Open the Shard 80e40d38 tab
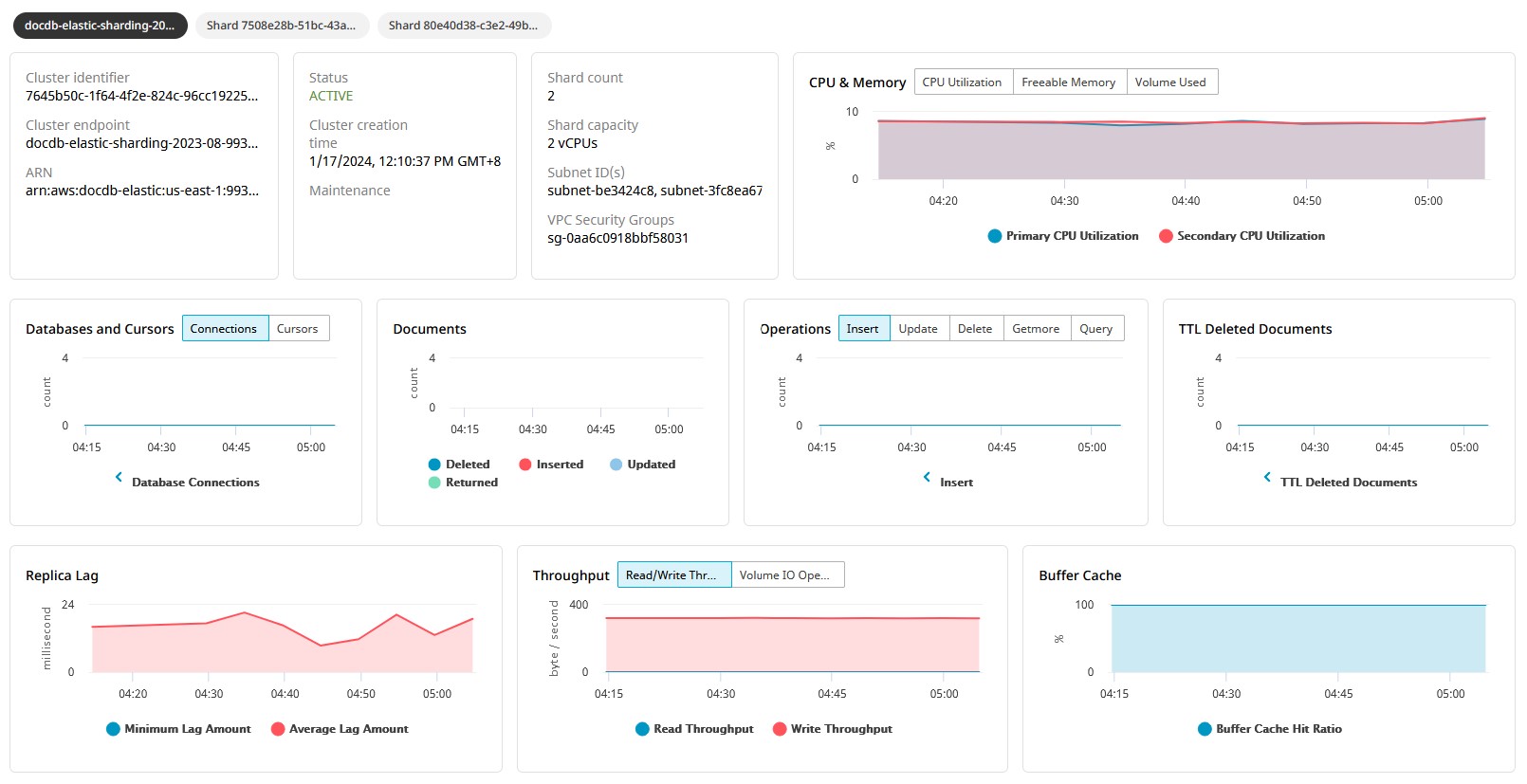Image resolution: width=1527 pixels, height=784 pixels. 463,26
